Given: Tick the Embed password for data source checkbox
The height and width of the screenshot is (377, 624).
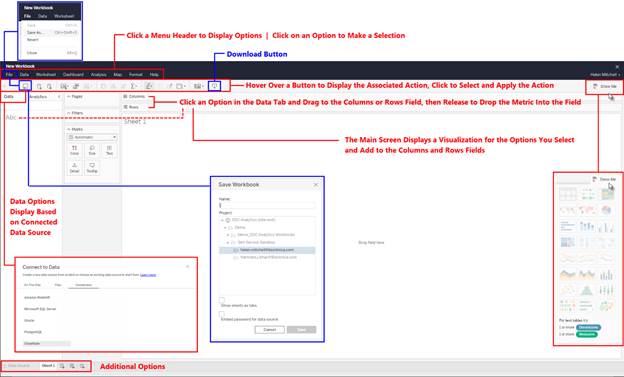Looking at the screenshot, I should [x=222, y=314].
